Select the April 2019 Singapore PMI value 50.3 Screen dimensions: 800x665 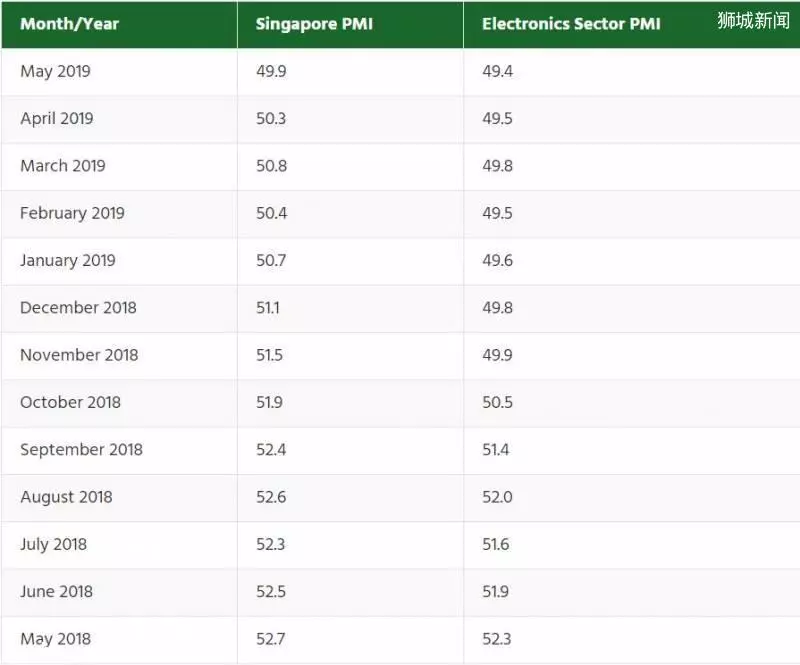point(271,118)
